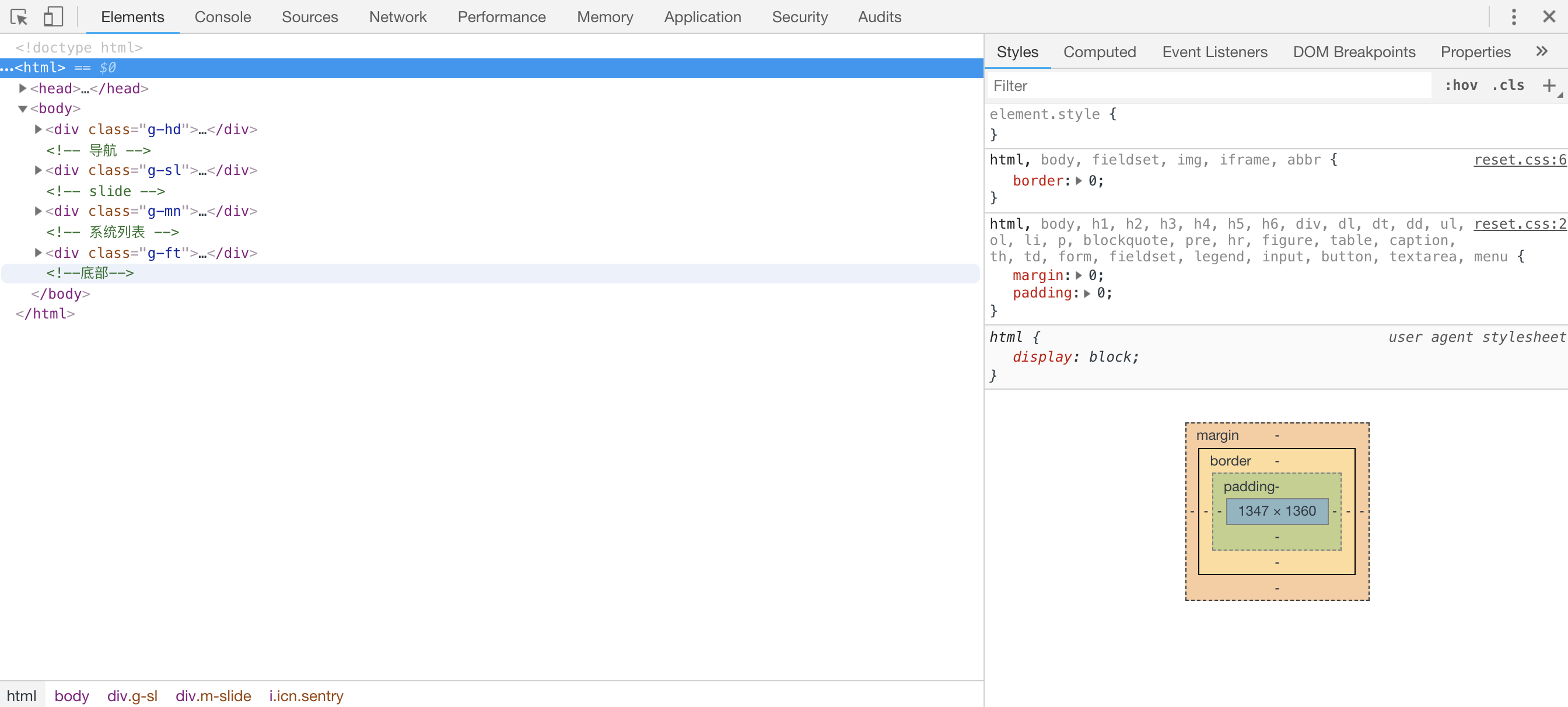Viewport: 1568px width, 707px height.
Task: Toggle the :hov element state panel
Action: click(1461, 86)
